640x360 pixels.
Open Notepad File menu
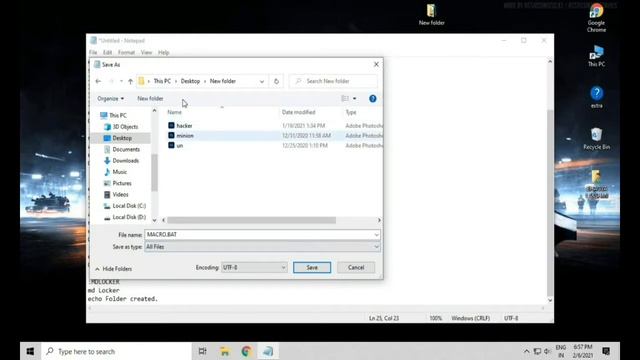tap(93, 53)
